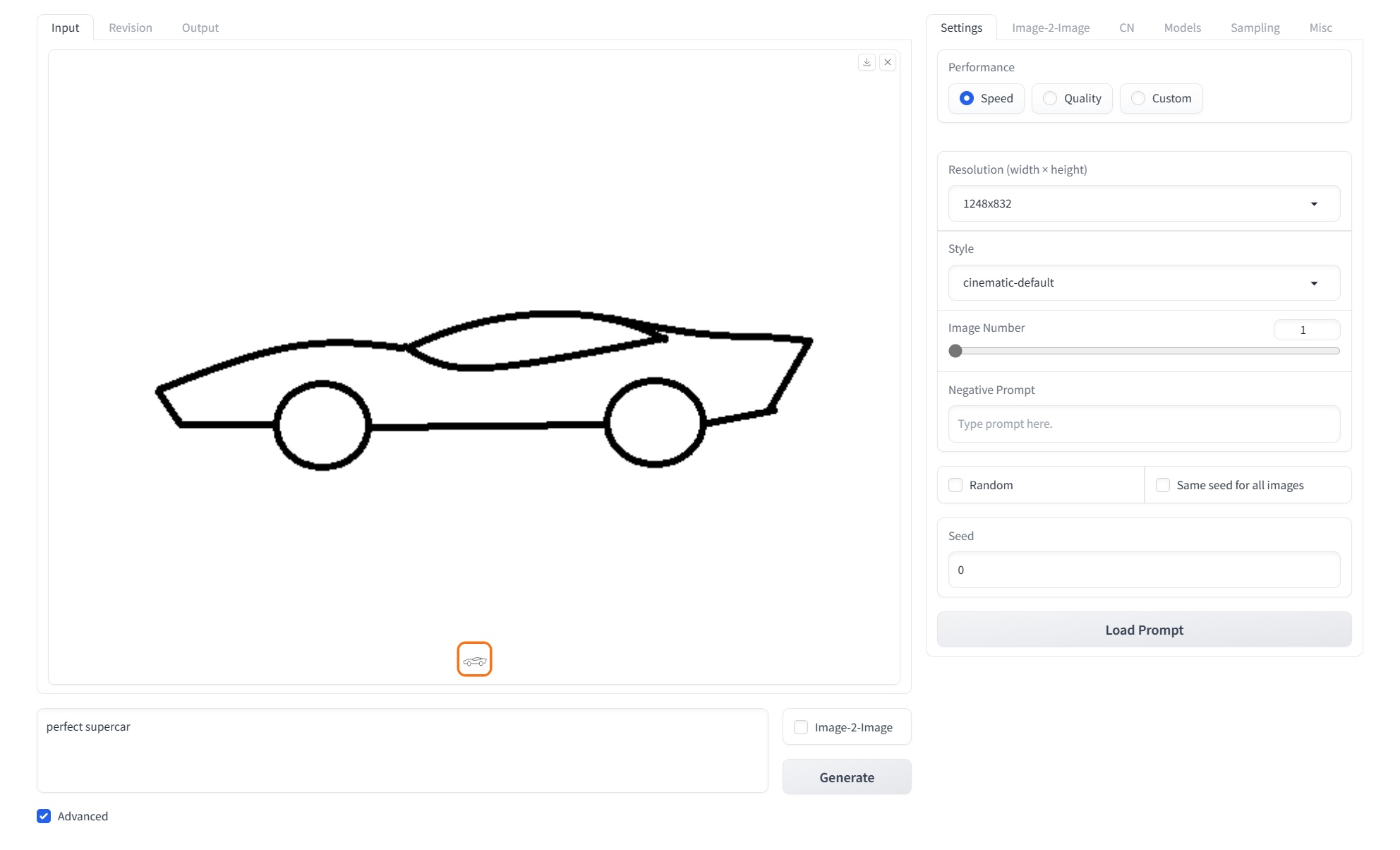The width and height of the screenshot is (1400, 850).
Task: Remove the input image with X icon
Action: click(x=888, y=62)
